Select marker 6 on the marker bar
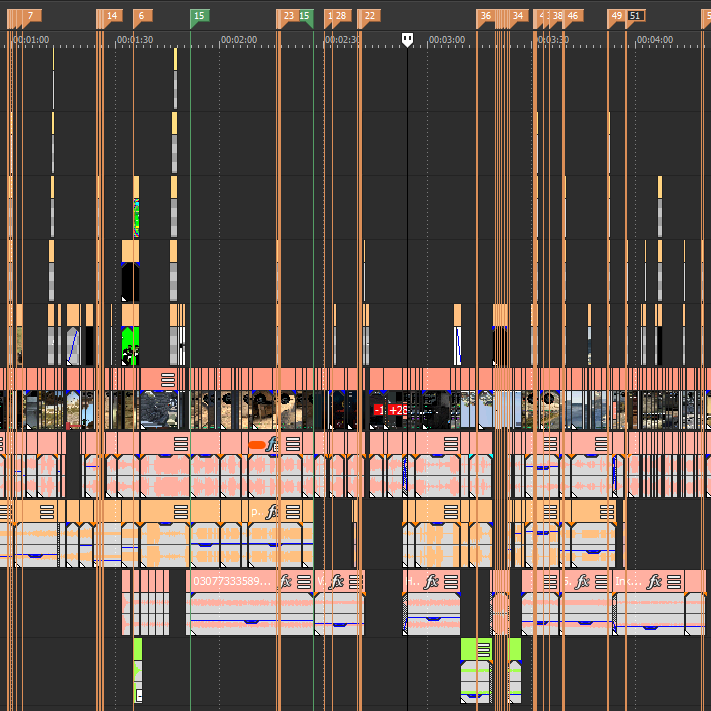This screenshot has width=711, height=711. pyautogui.click(x=142, y=16)
